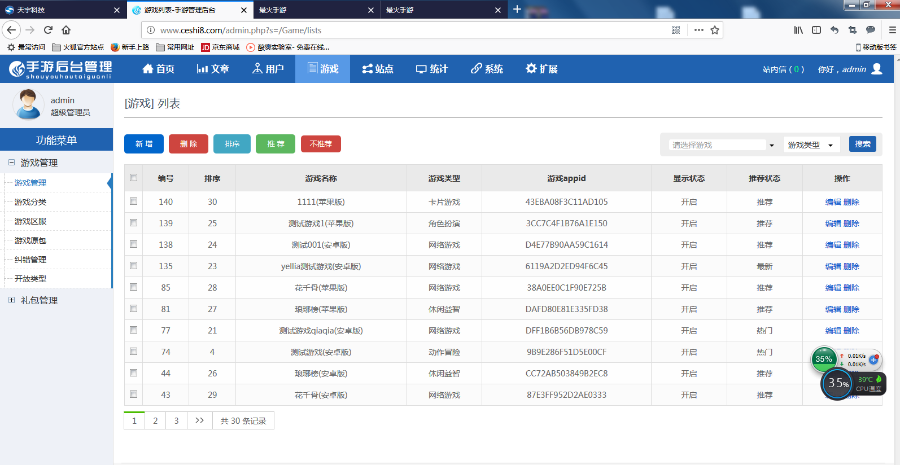Click the 搜索 search button
900x465 pixels.
(x=861, y=144)
